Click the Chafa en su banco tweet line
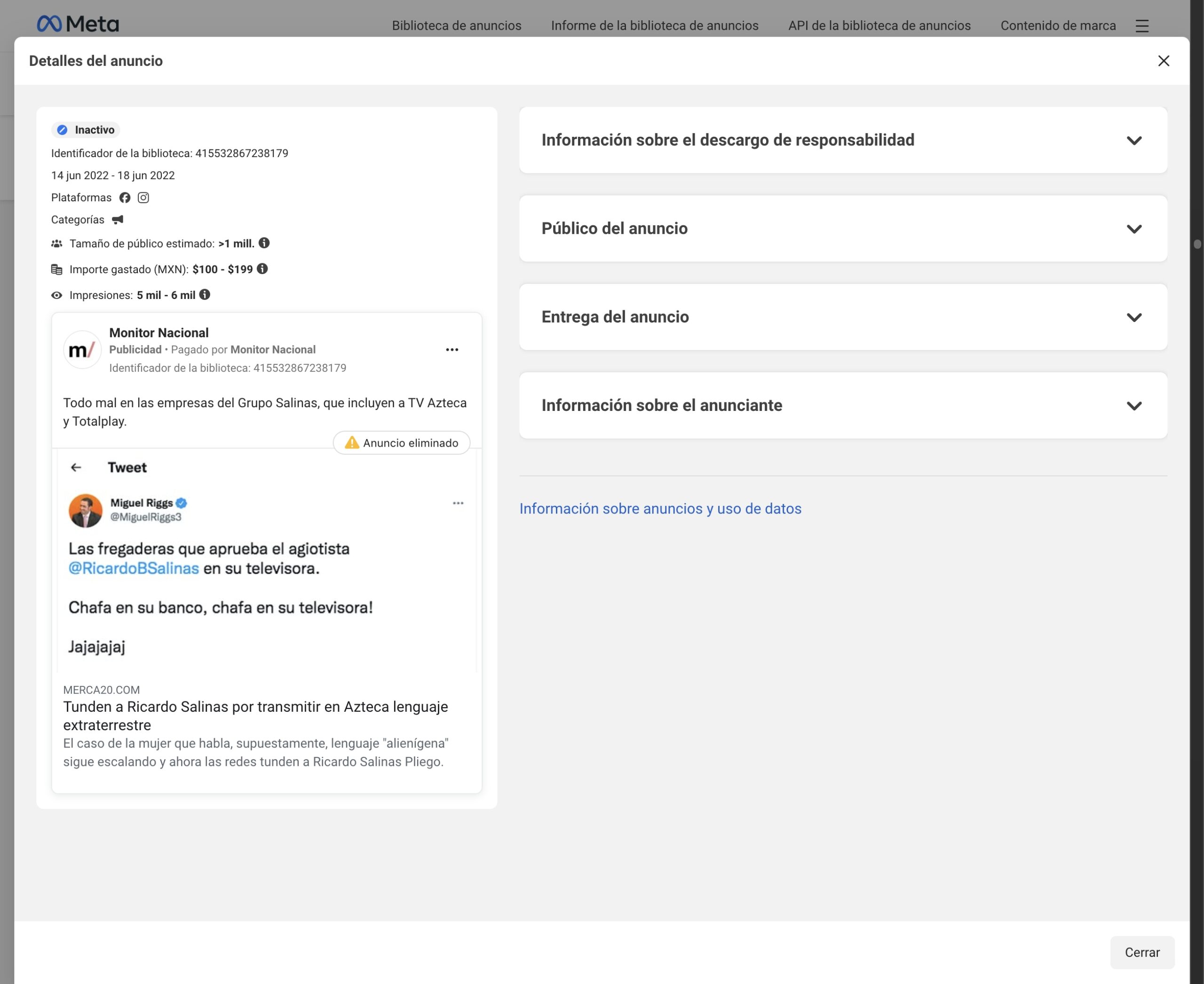 click(221, 607)
